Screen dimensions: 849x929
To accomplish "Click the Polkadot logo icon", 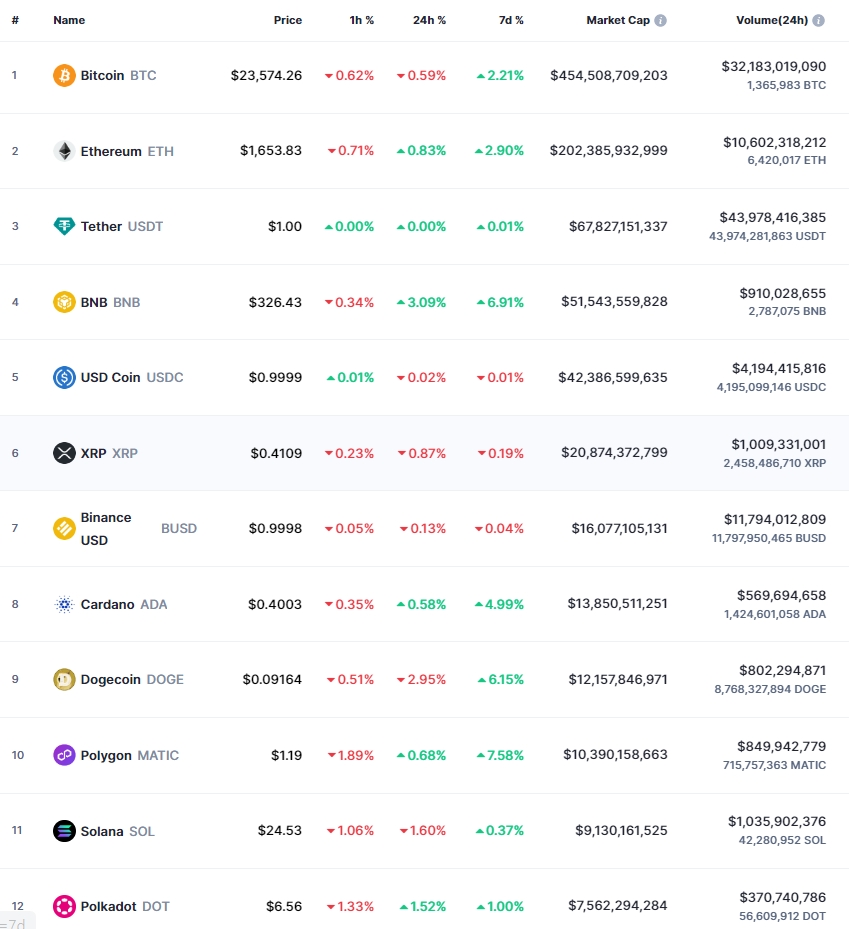I will coord(64,906).
